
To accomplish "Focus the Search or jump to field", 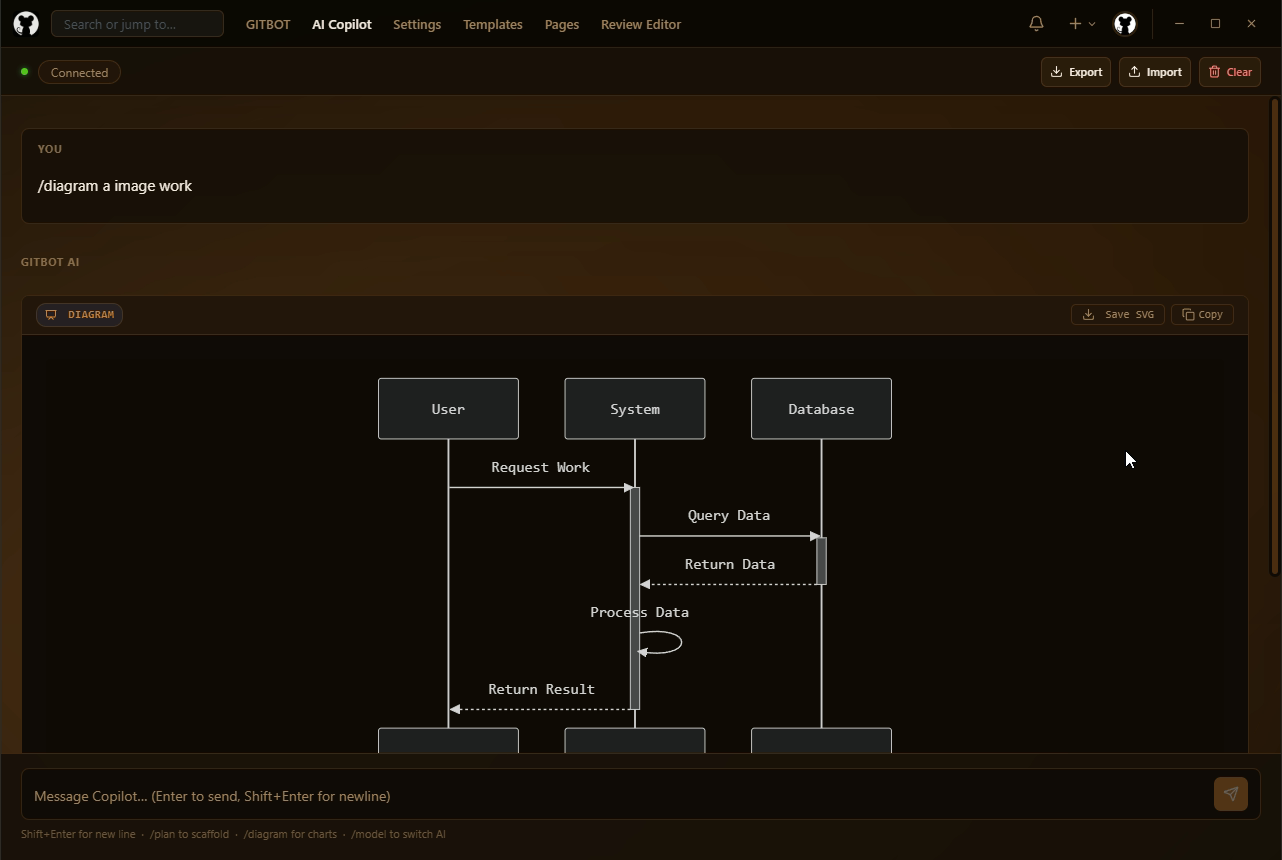I will 137,24.
